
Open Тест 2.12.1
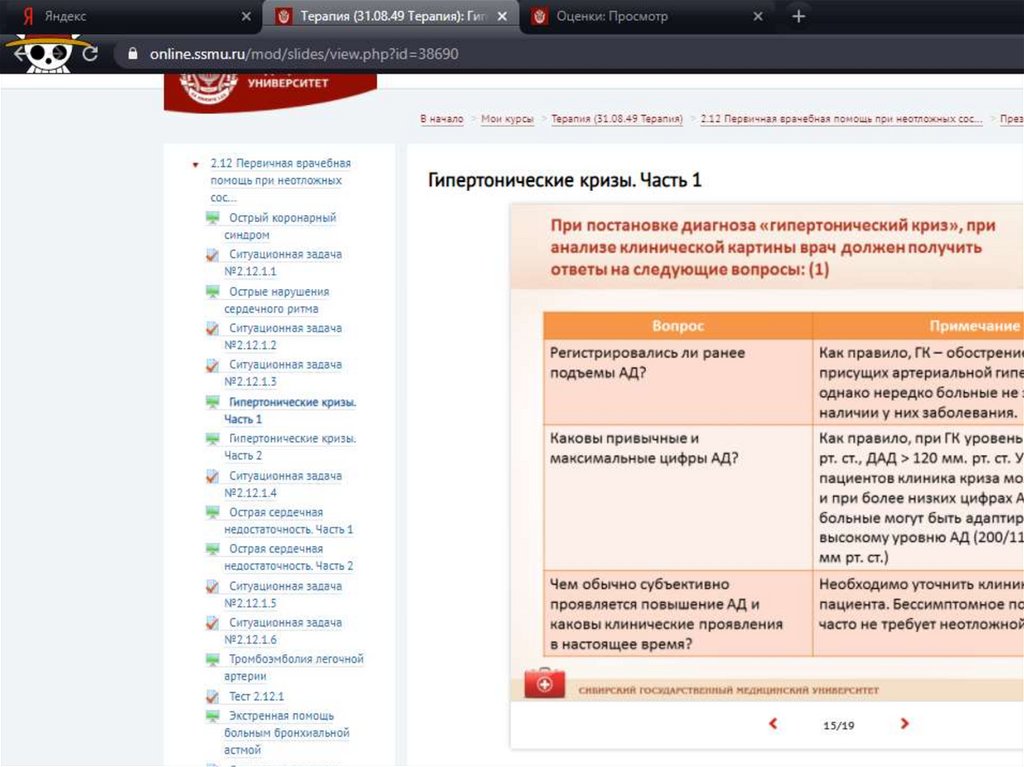(x=256, y=696)
